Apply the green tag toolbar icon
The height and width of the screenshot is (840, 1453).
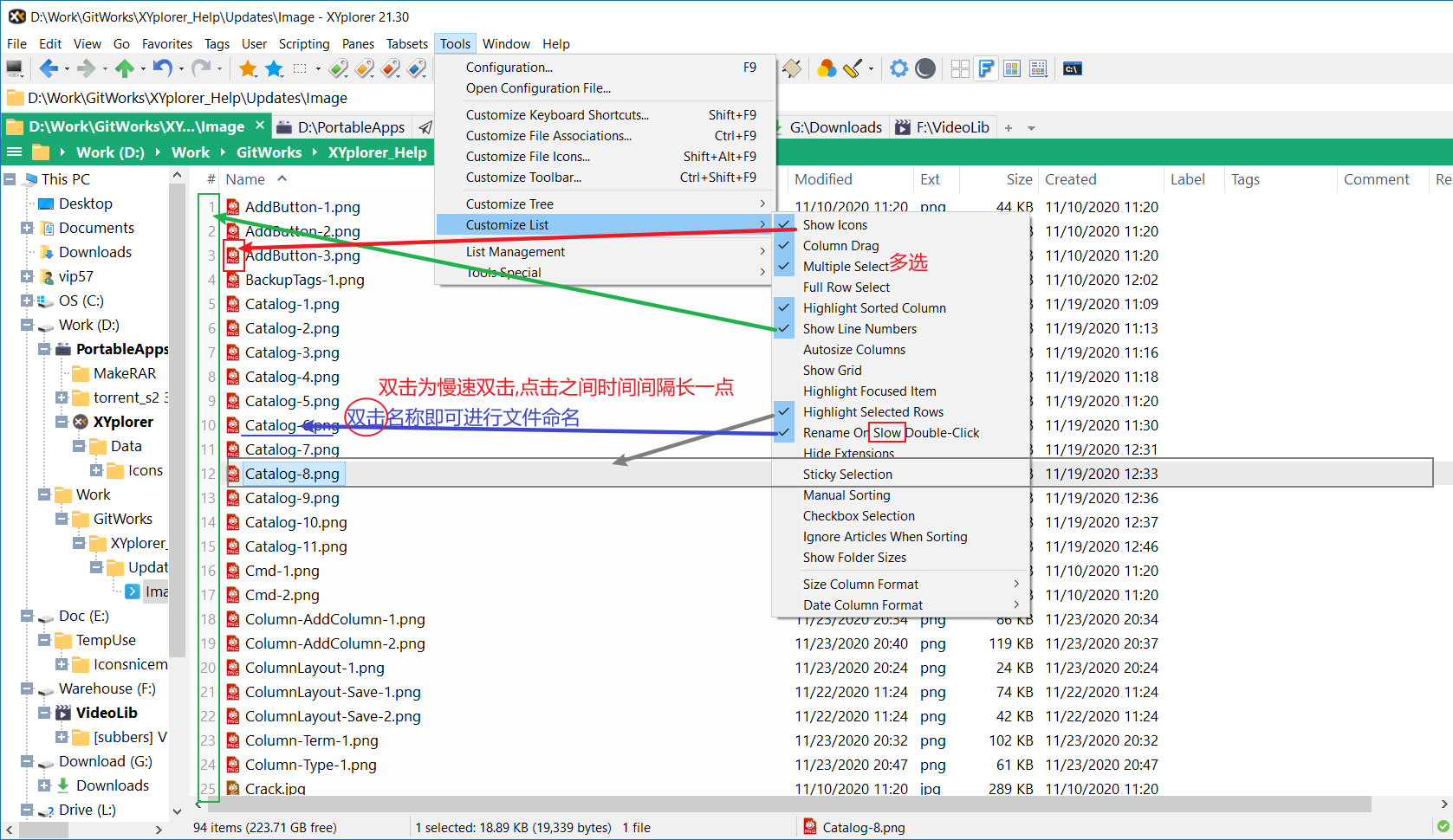tap(338, 68)
